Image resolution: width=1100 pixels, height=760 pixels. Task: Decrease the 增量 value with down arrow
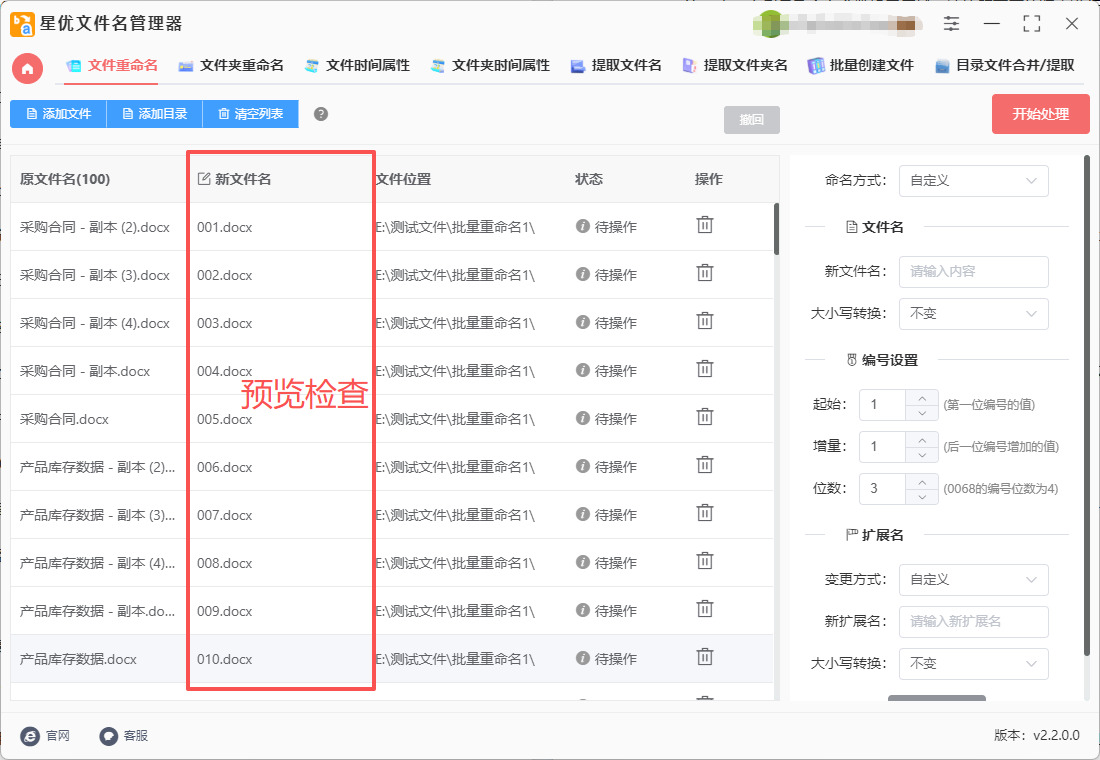pos(921,455)
